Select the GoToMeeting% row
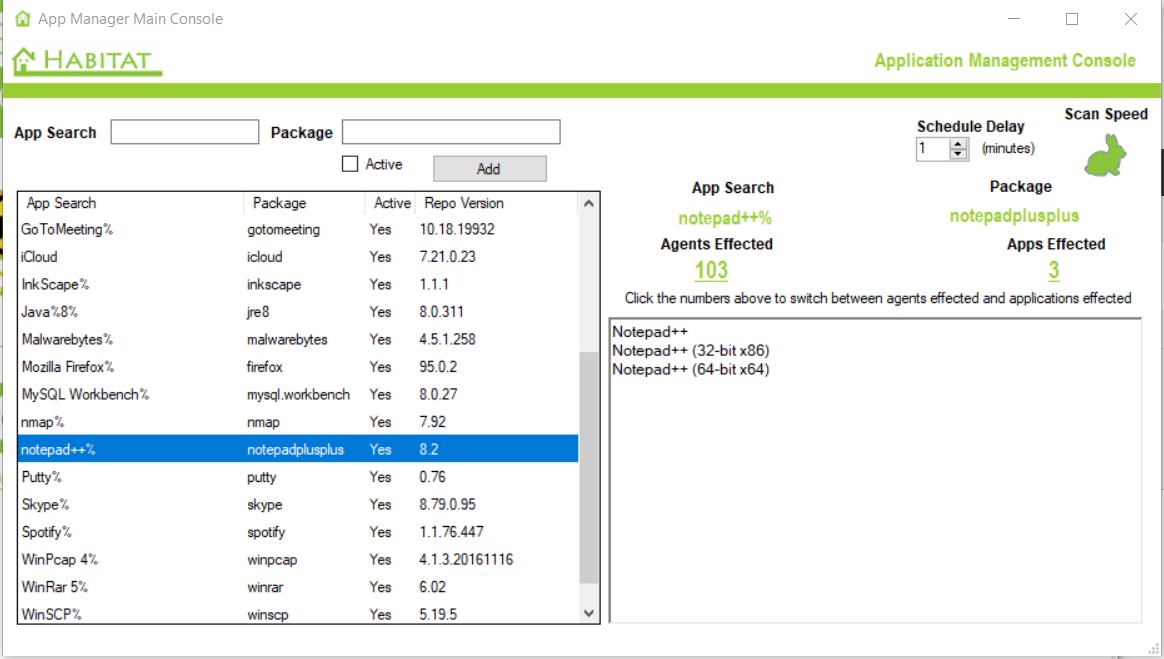This screenshot has height=659, width=1164. click(x=298, y=229)
